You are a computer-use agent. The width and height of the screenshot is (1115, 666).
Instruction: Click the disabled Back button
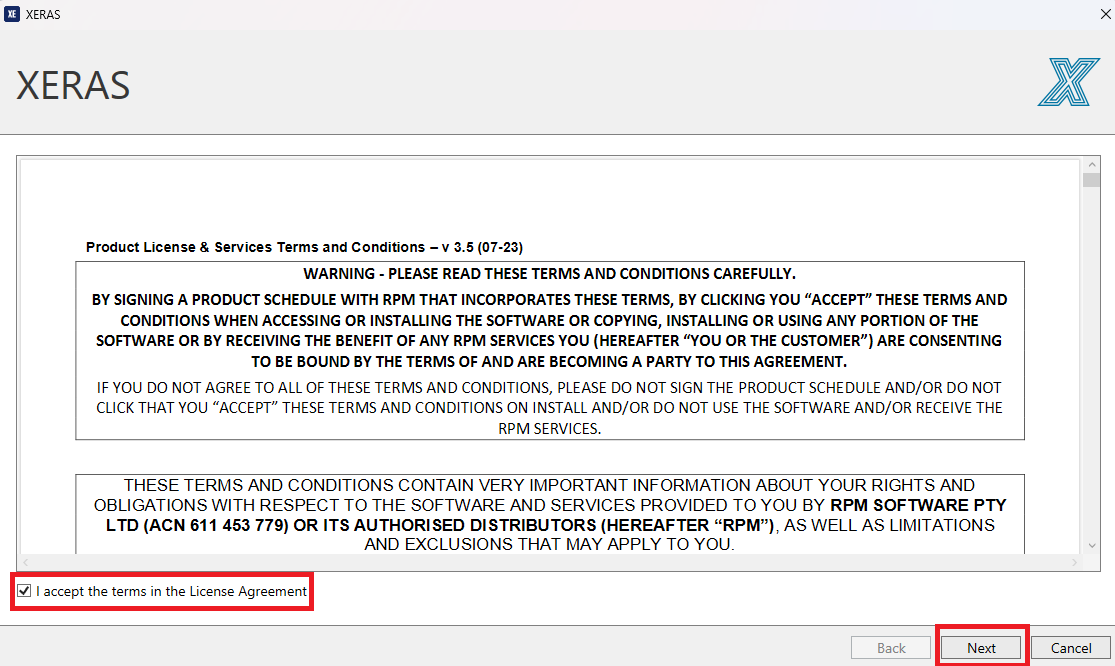tap(890, 647)
